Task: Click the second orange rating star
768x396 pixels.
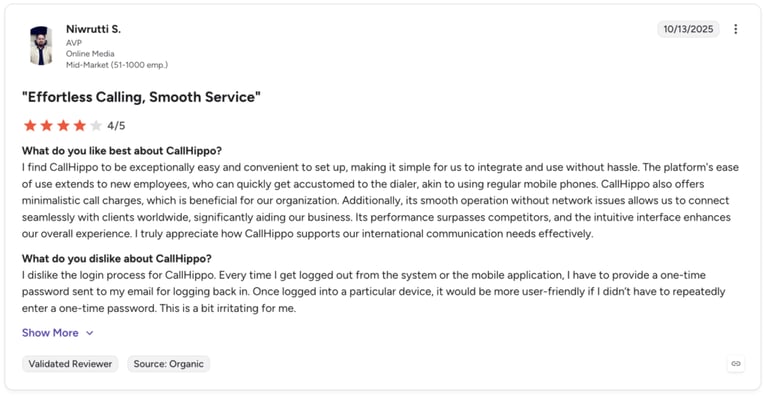Action: [x=47, y=126]
